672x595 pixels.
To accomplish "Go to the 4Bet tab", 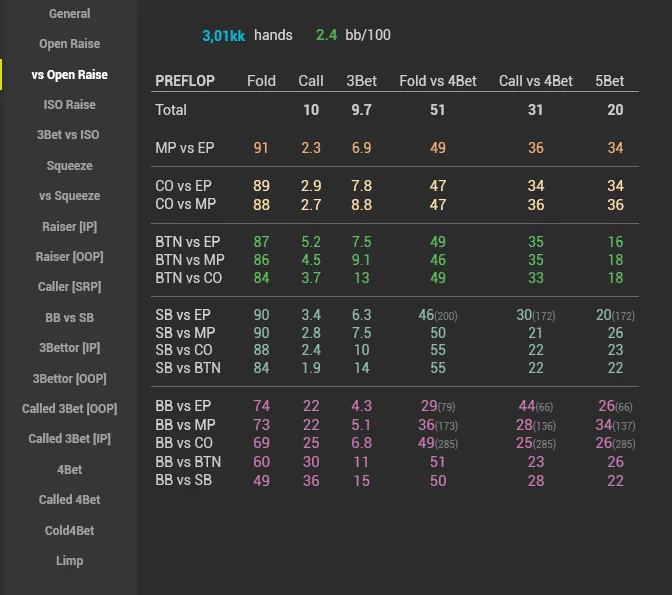I will (x=69, y=469).
